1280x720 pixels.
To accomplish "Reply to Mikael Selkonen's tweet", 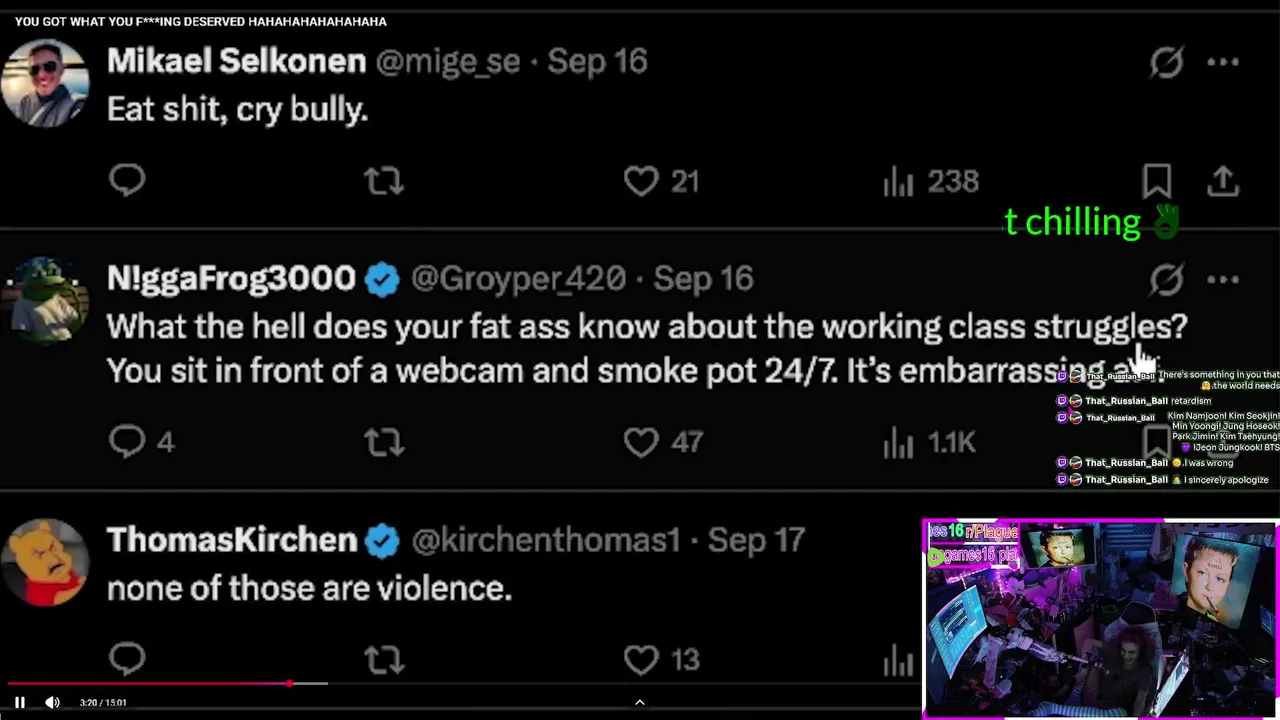I will coord(127,180).
